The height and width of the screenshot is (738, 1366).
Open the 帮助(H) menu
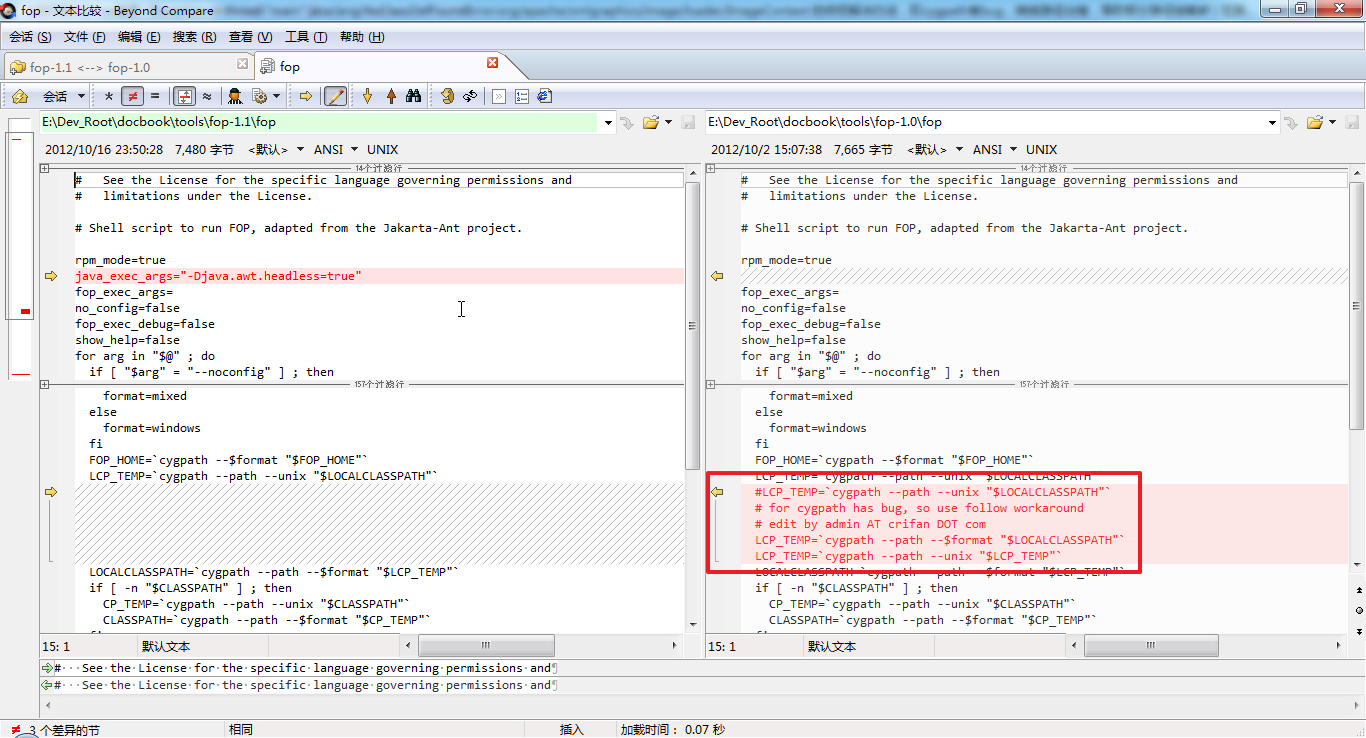tap(362, 37)
